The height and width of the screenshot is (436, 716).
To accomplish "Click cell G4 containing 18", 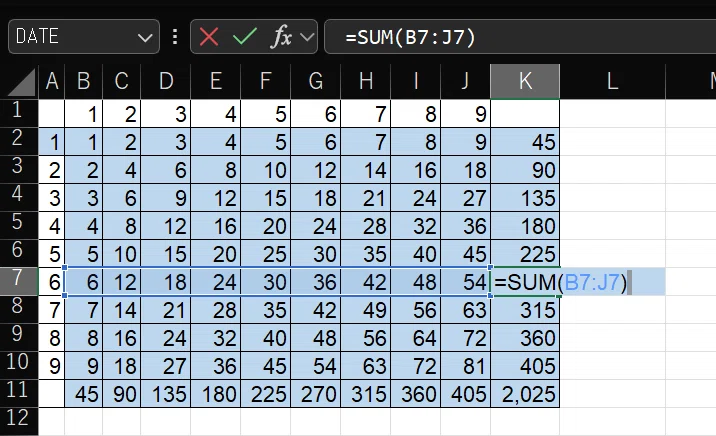I will click(x=316, y=198).
